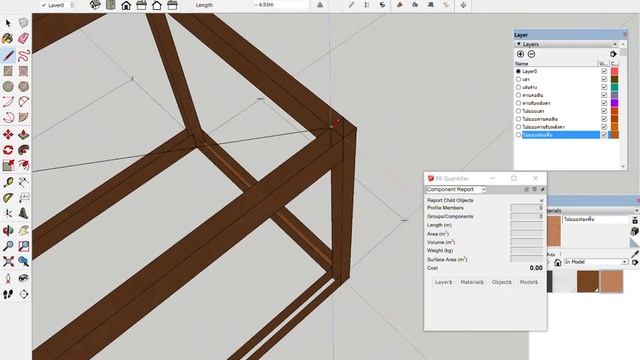Click the Layer$ button in FB Quantifier
640x360 pixels.
pos(443,282)
